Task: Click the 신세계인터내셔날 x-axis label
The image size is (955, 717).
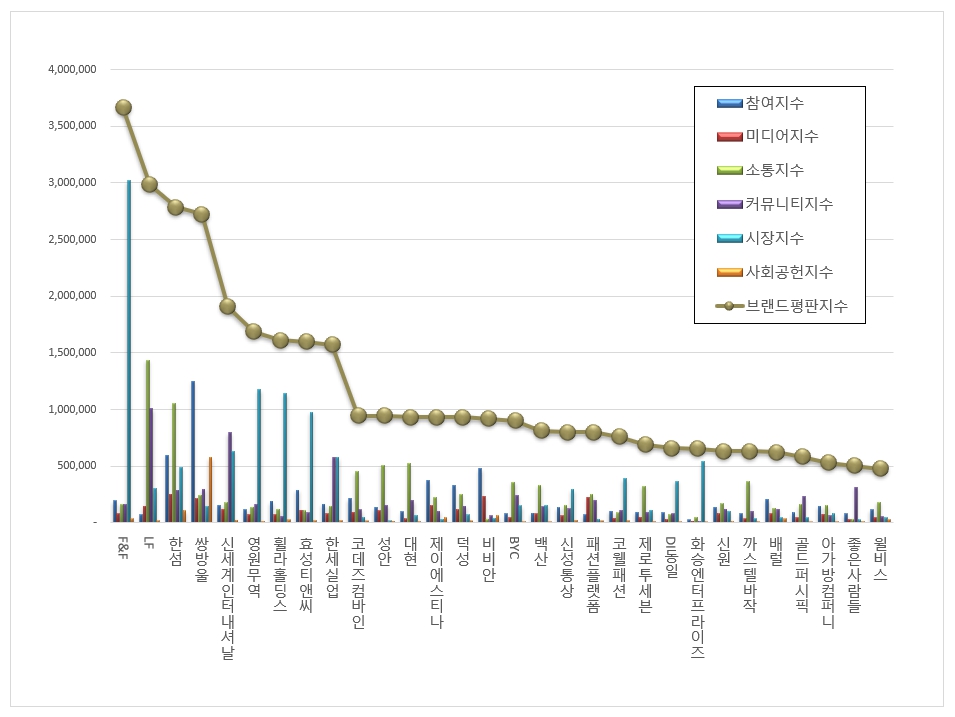Action: click(228, 598)
